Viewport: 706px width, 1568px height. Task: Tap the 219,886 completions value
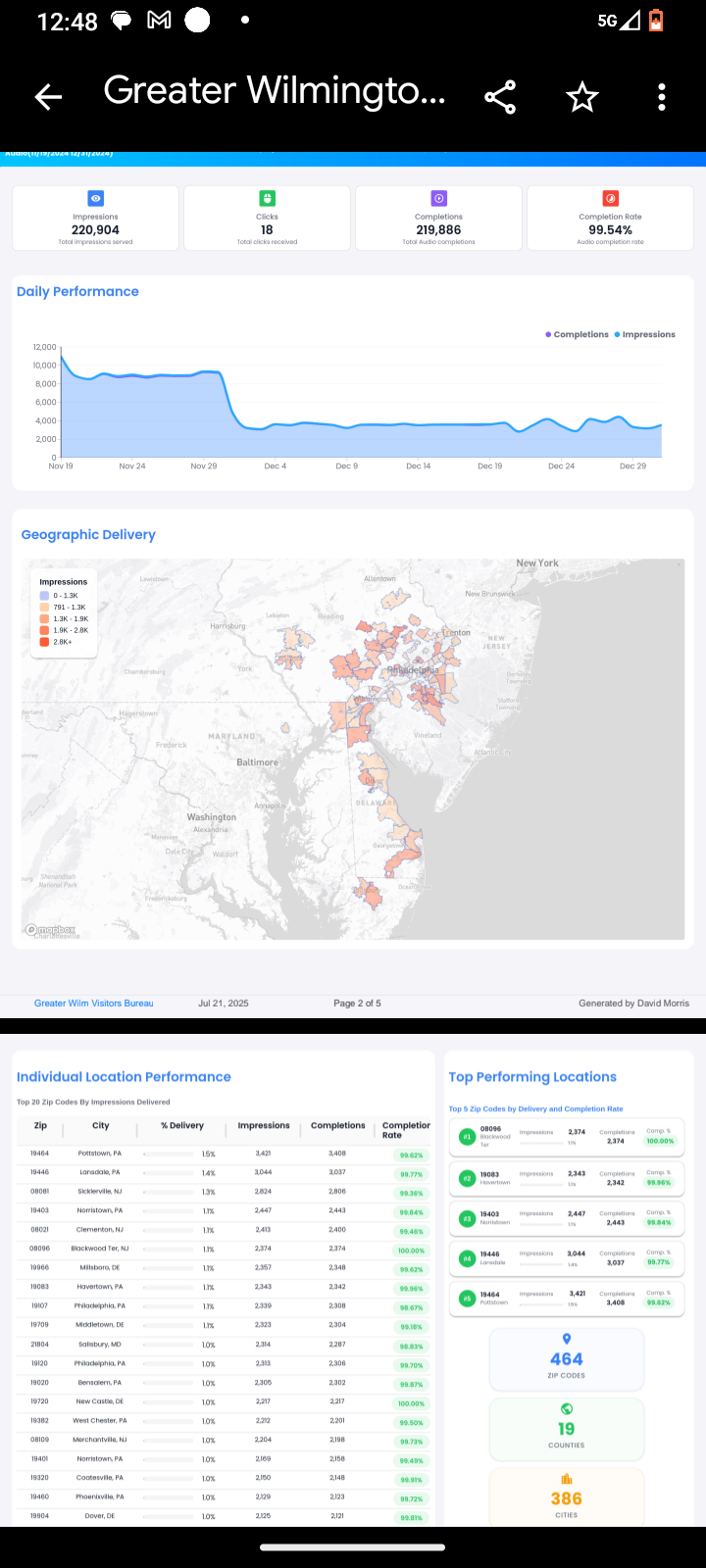coord(438,230)
